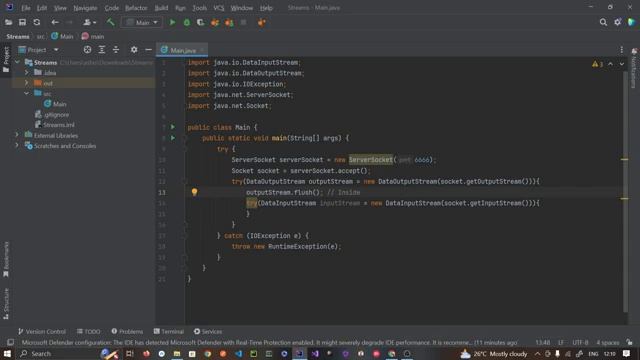The image size is (640, 360).
Task: Close the Main.java tab
Action: [x=202, y=50]
